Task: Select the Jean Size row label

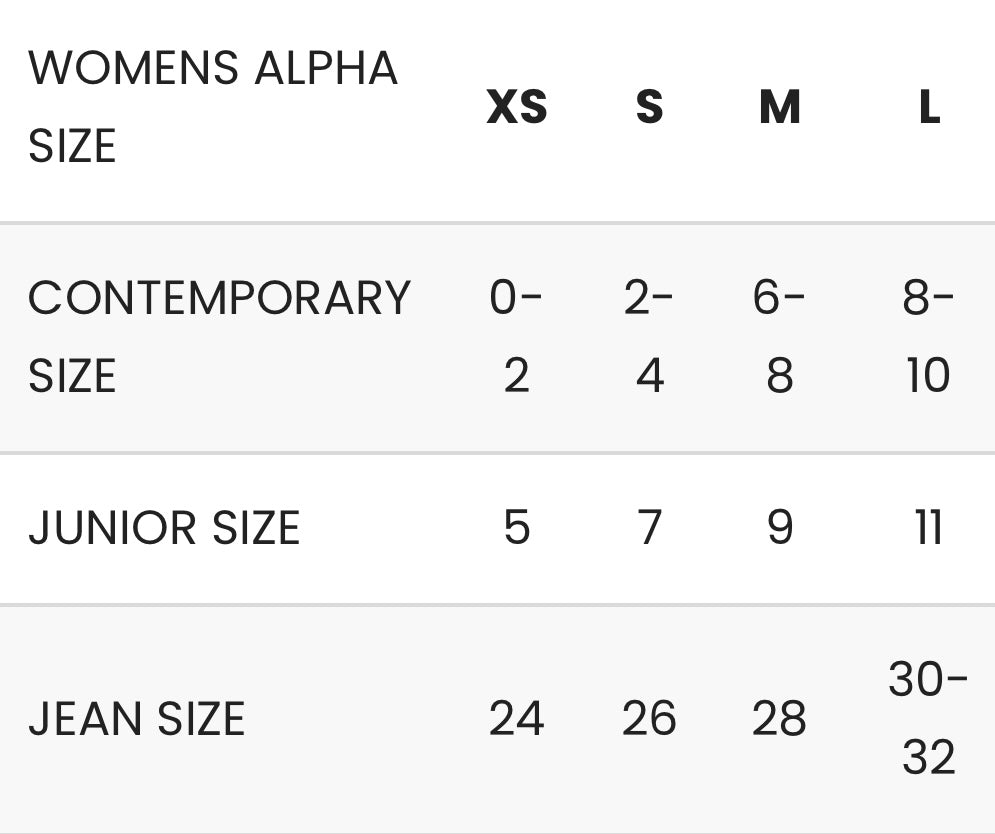Action: (x=136, y=719)
